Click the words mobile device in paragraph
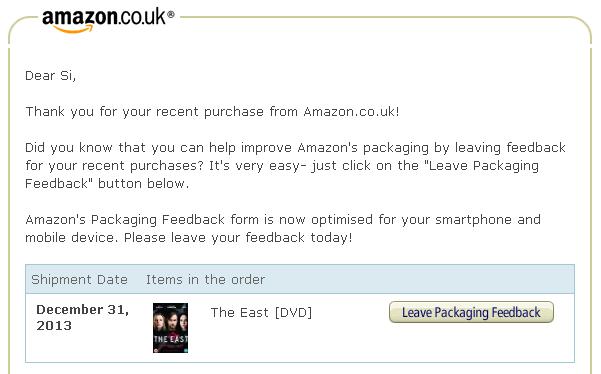The width and height of the screenshot is (601, 374). [x=69, y=238]
